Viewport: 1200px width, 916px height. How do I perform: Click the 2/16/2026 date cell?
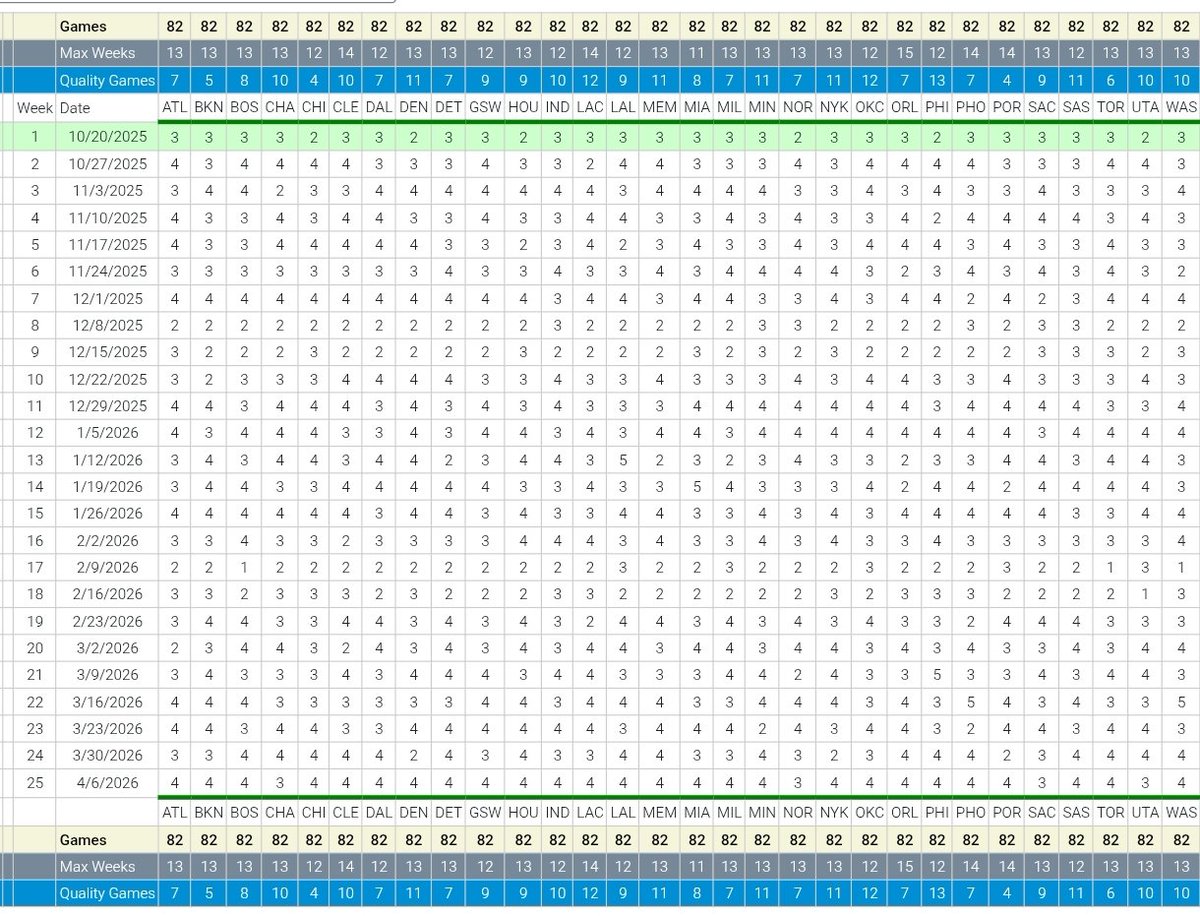click(107, 594)
